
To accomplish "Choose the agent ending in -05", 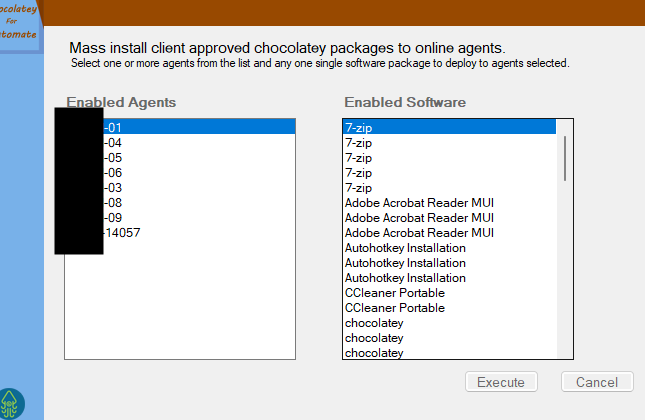I will coord(180,158).
